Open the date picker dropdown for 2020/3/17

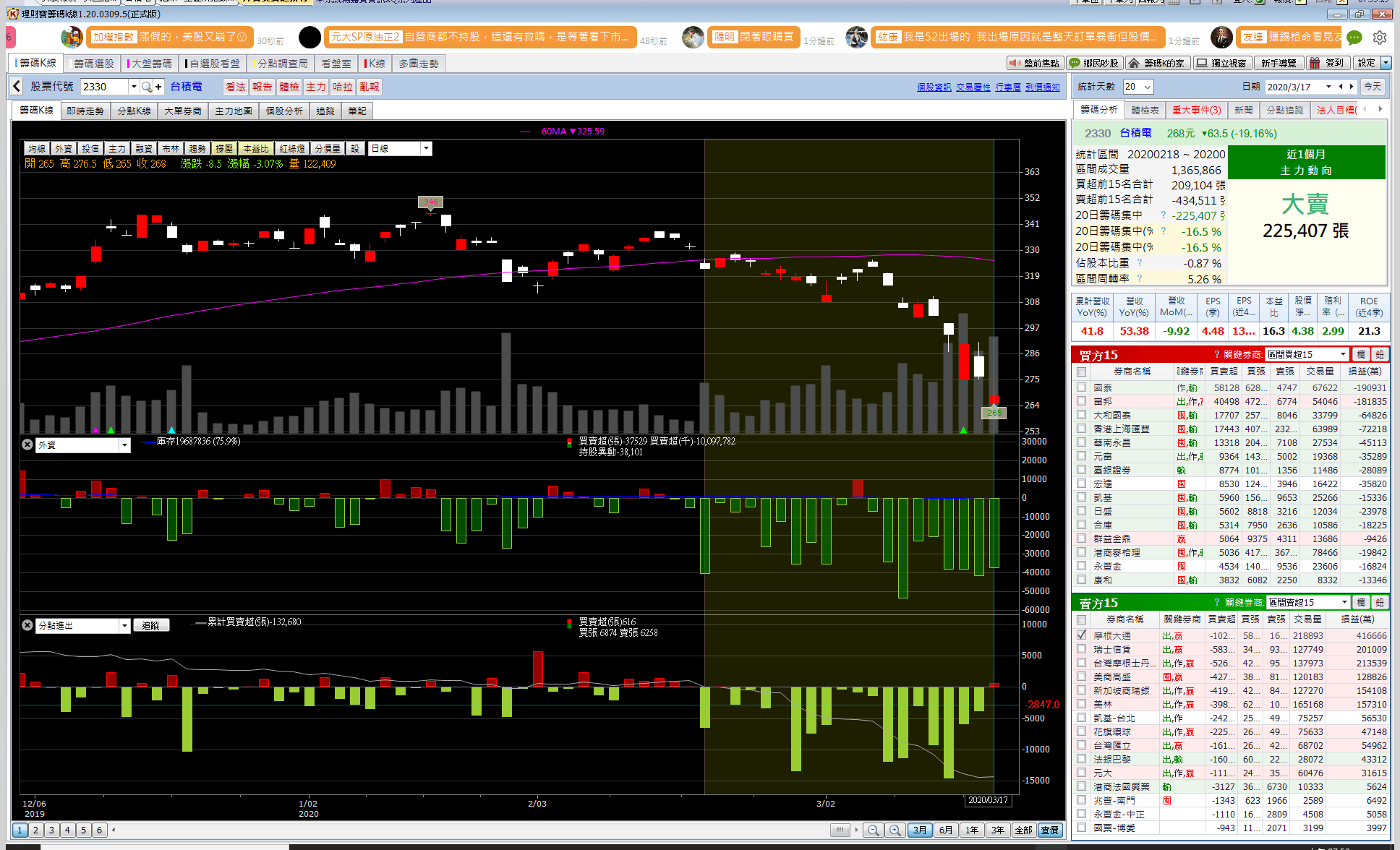coord(1328,87)
